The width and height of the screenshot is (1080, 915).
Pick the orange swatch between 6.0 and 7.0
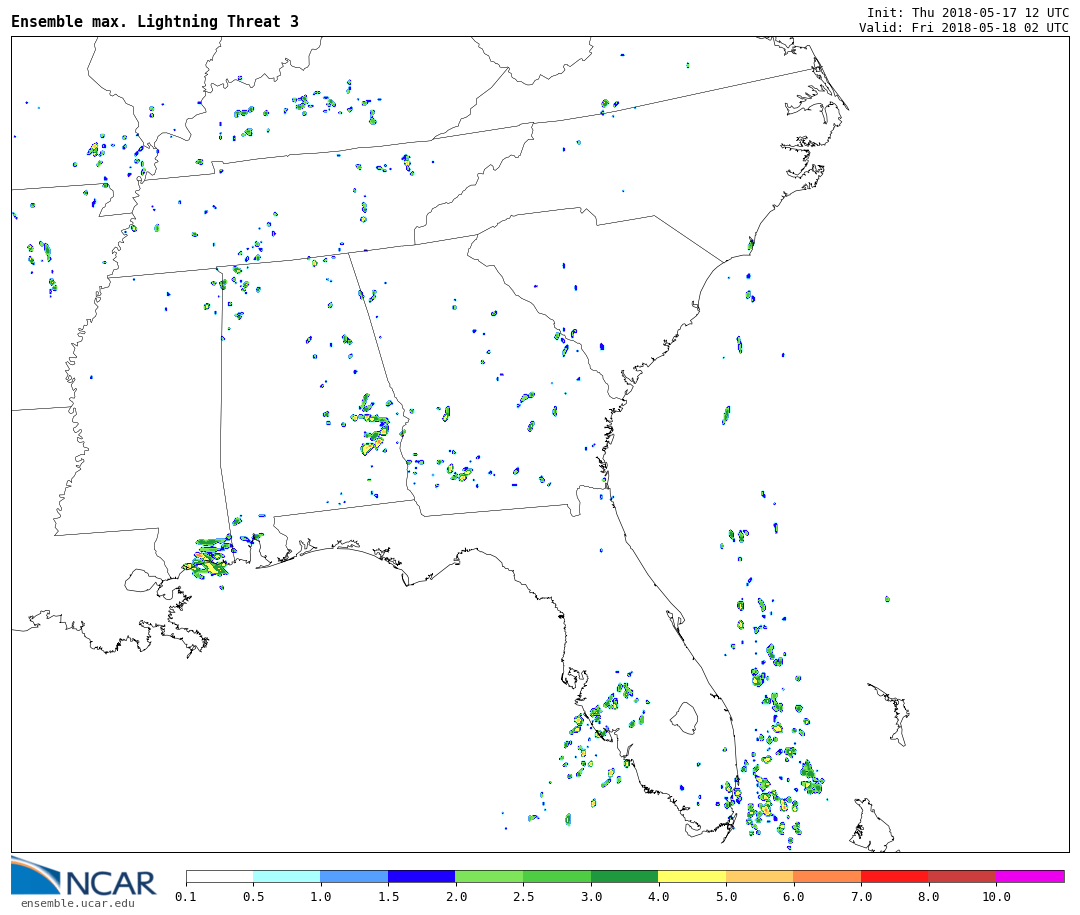[x=827, y=876]
